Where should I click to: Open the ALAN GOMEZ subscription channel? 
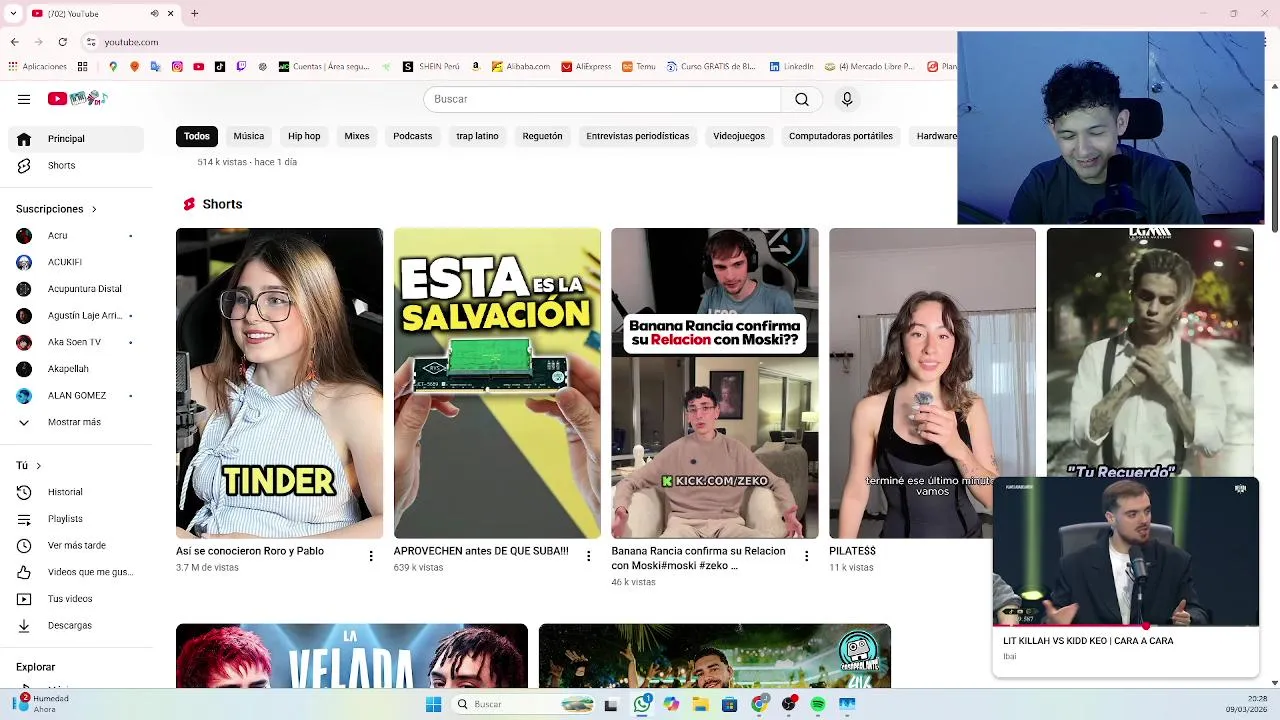(x=76, y=395)
